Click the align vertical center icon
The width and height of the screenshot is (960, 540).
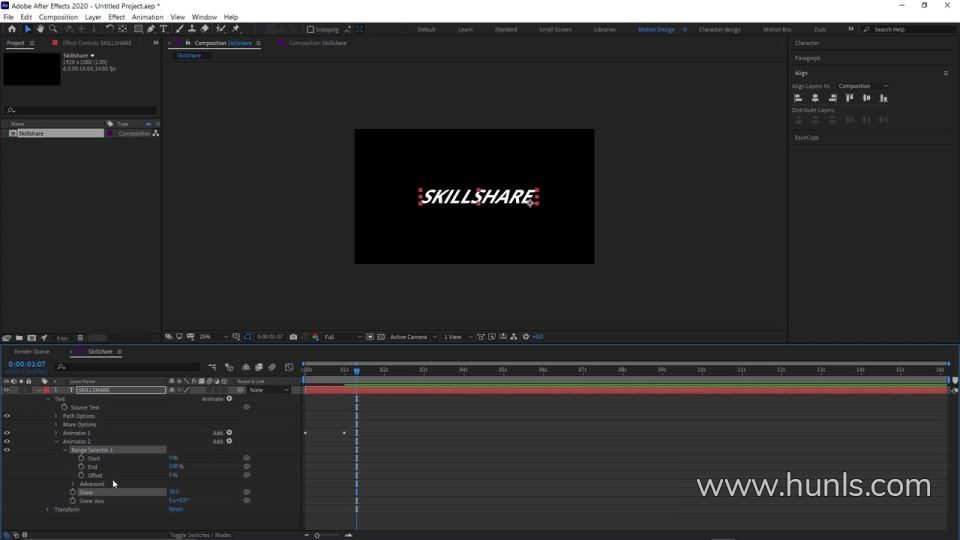[866, 98]
